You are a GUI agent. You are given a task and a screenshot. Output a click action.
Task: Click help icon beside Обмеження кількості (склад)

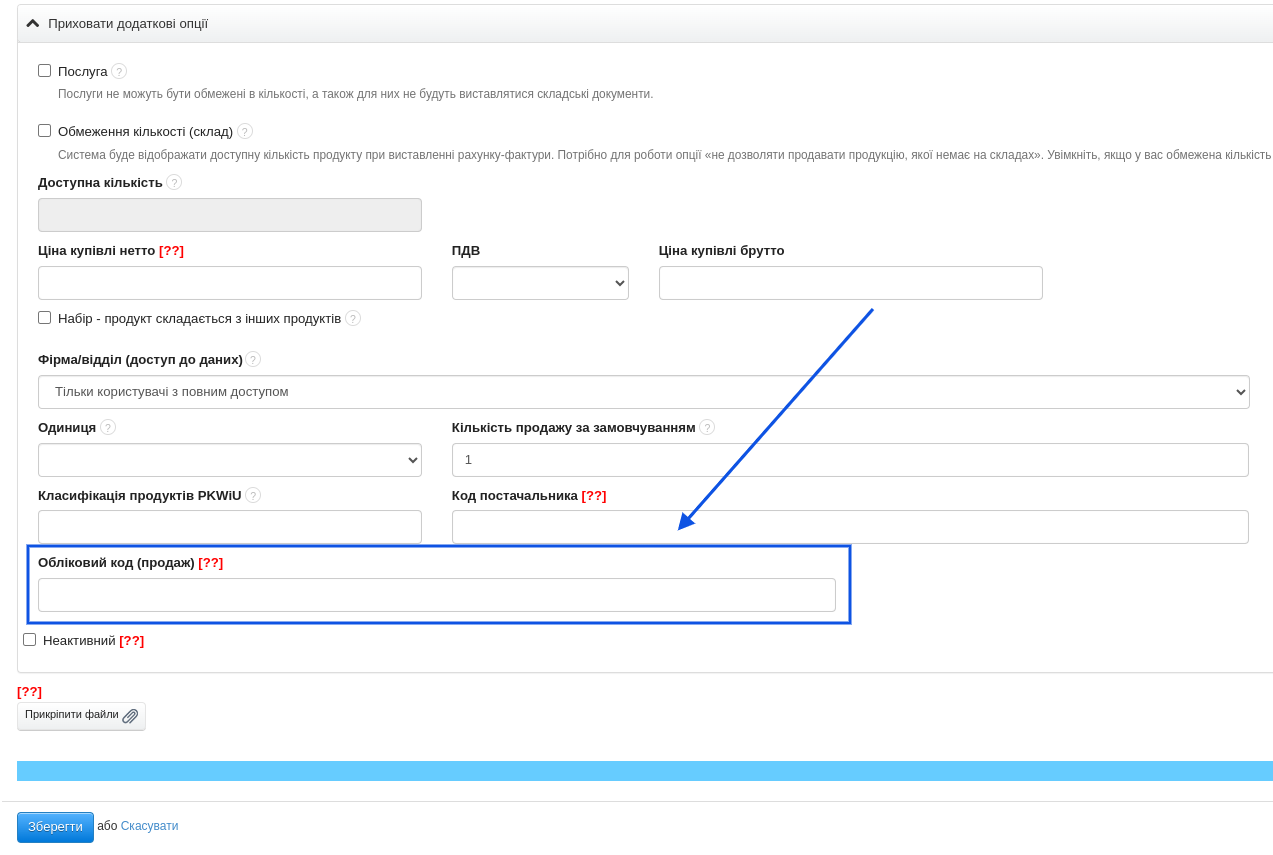click(x=245, y=131)
